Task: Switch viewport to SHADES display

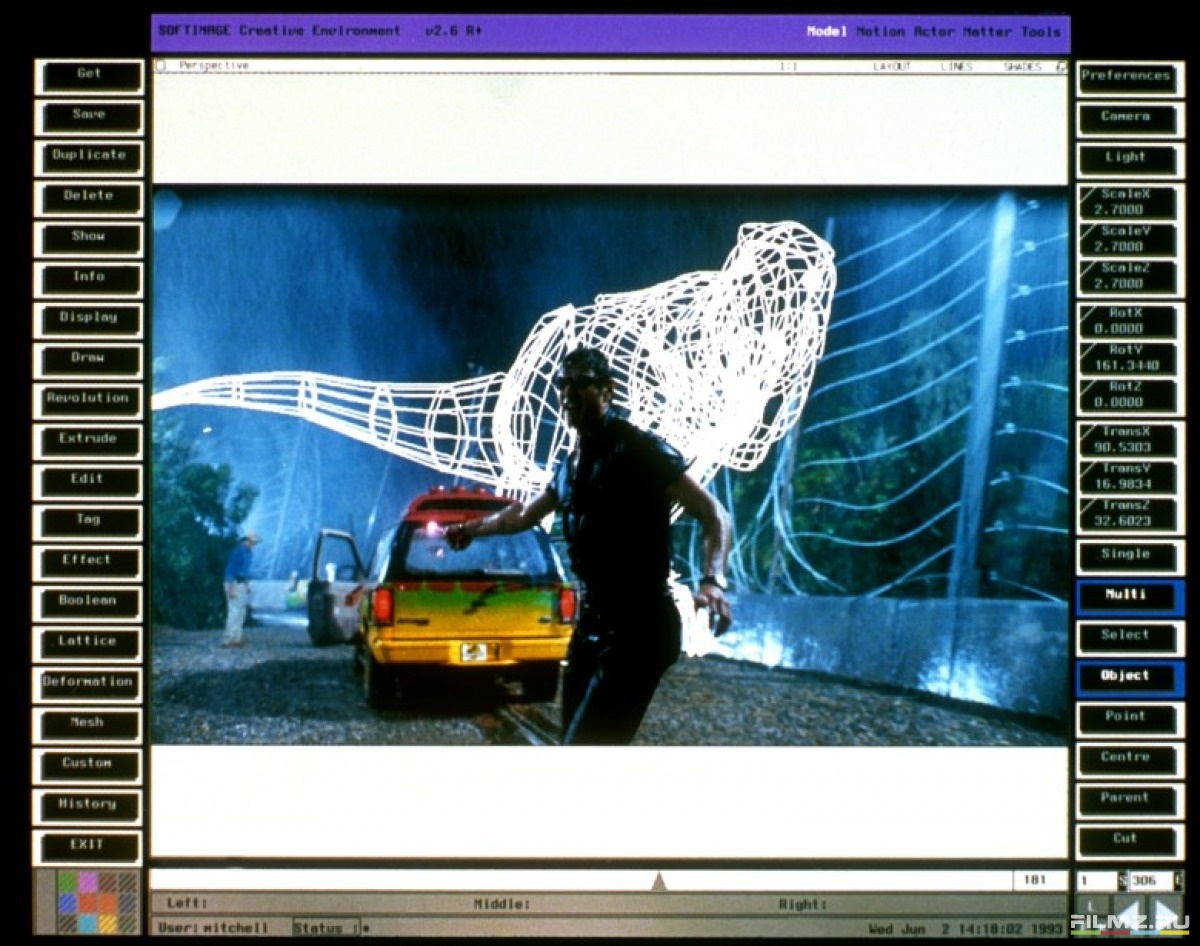Action: click(1023, 67)
